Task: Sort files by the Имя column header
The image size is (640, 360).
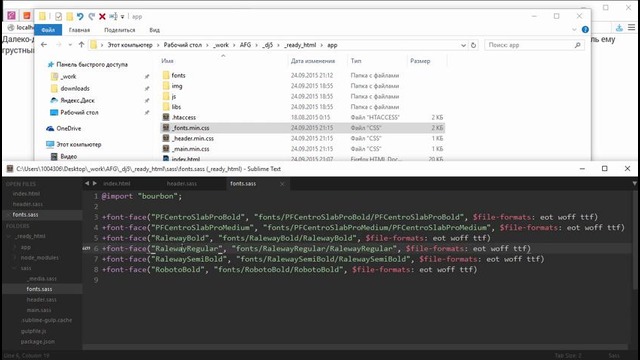Action: point(167,61)
